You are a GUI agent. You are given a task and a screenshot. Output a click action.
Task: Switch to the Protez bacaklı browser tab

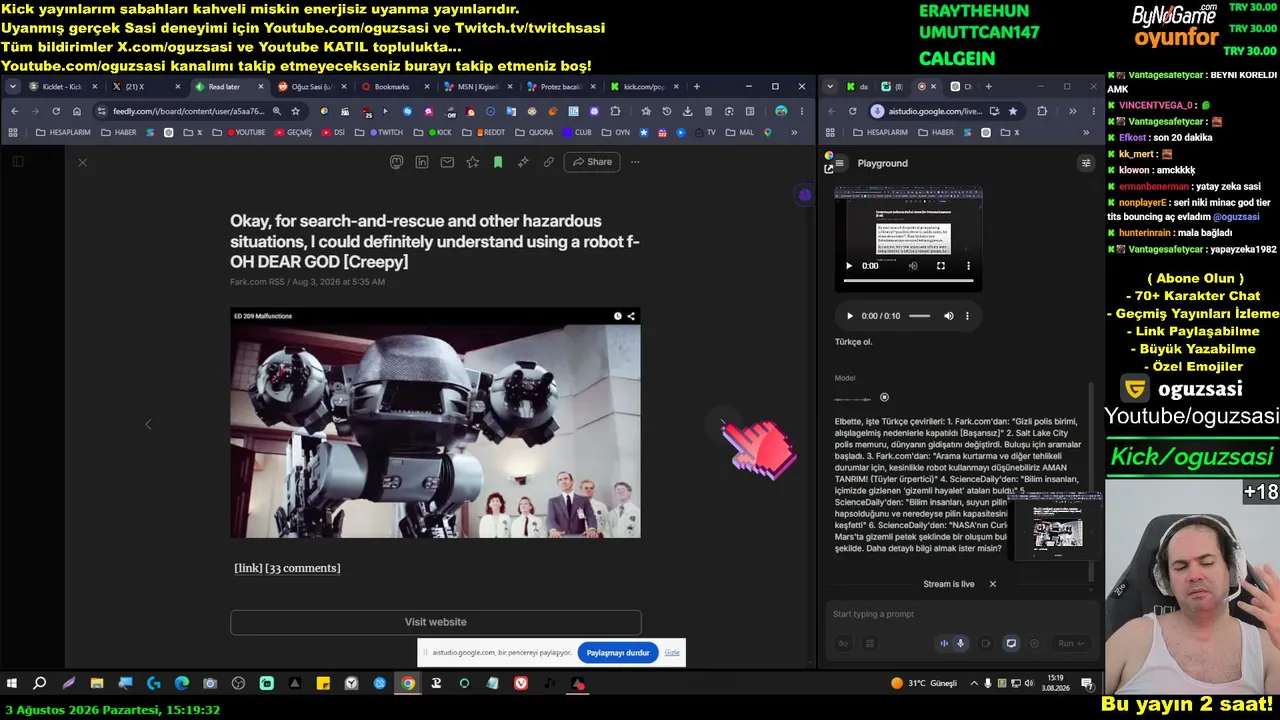click(x=561, y=87)
